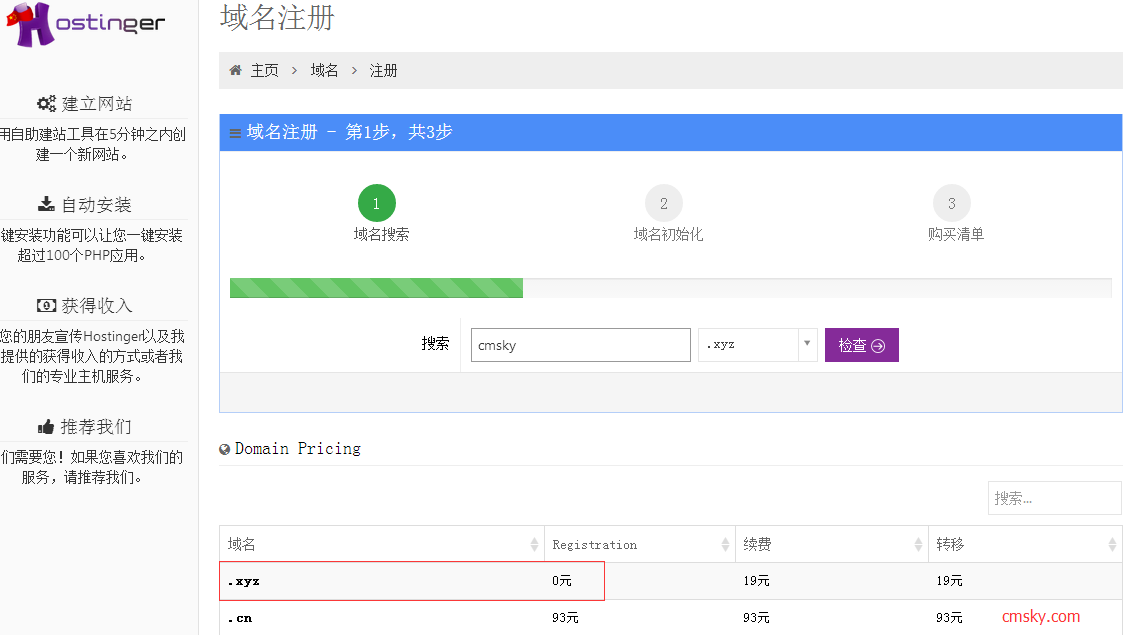
Task: Click the home icon in the breadcrumb
Action: tap(237, 70)
